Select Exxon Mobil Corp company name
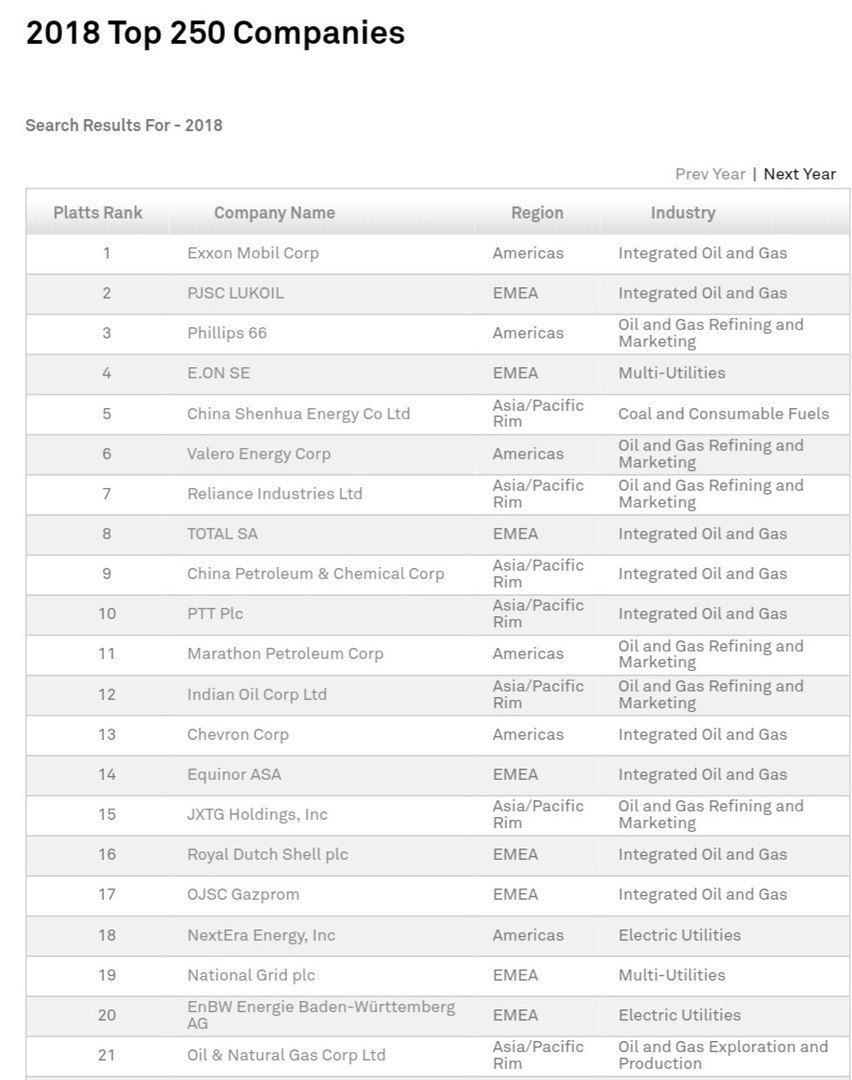The height and width of the screenshot is (1080, 852). [253, 253]
